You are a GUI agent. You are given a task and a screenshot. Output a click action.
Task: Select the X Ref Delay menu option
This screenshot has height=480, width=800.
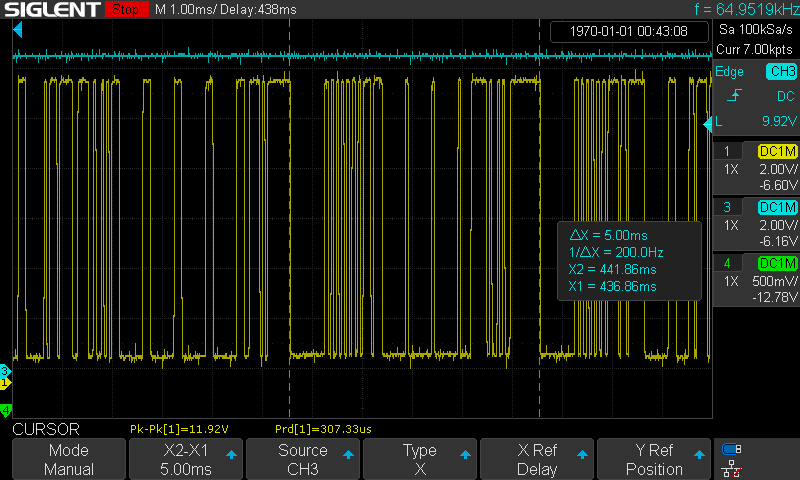coord(536,460)
